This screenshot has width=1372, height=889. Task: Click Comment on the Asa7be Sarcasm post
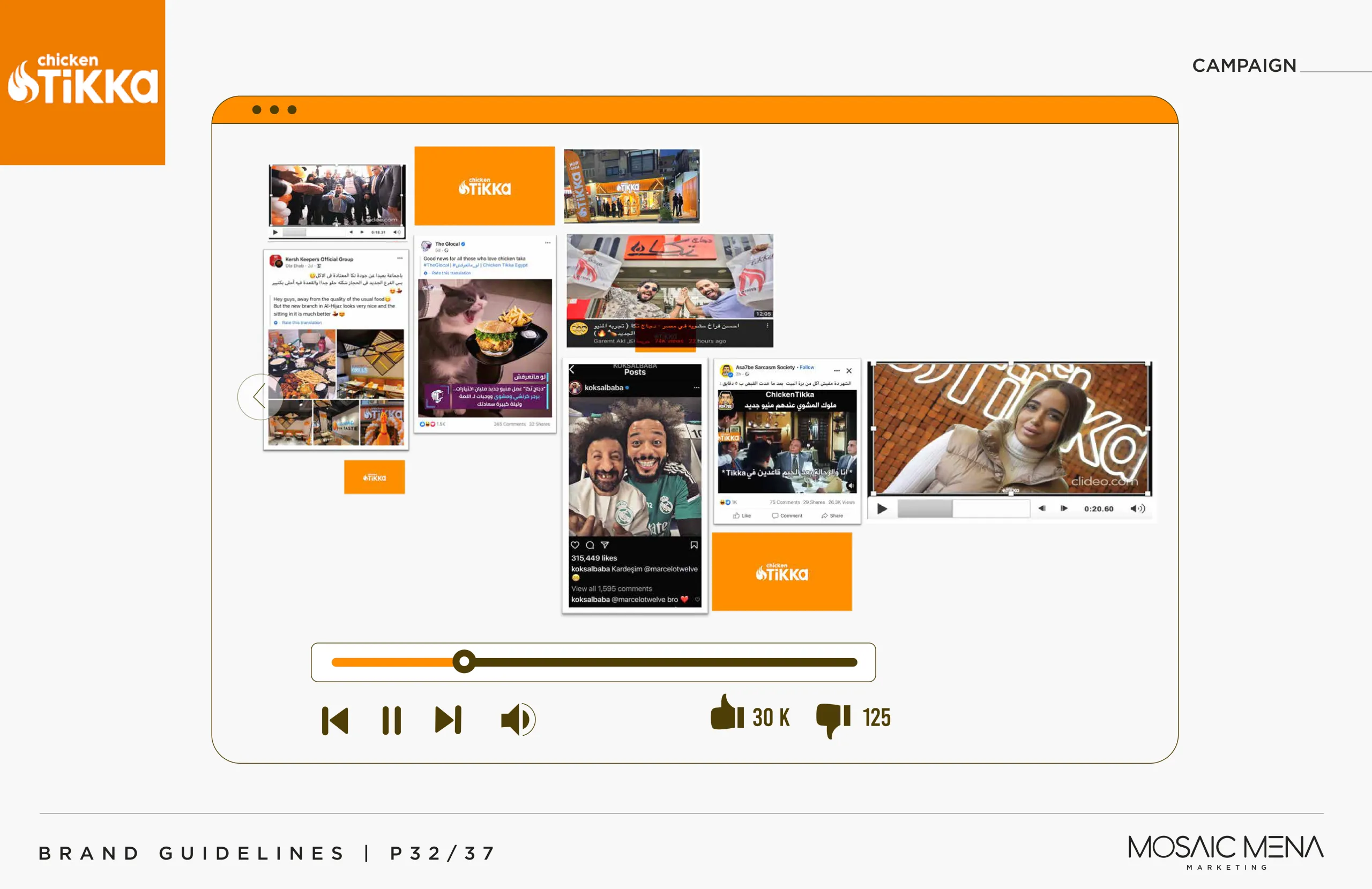[x=787, y=516]
